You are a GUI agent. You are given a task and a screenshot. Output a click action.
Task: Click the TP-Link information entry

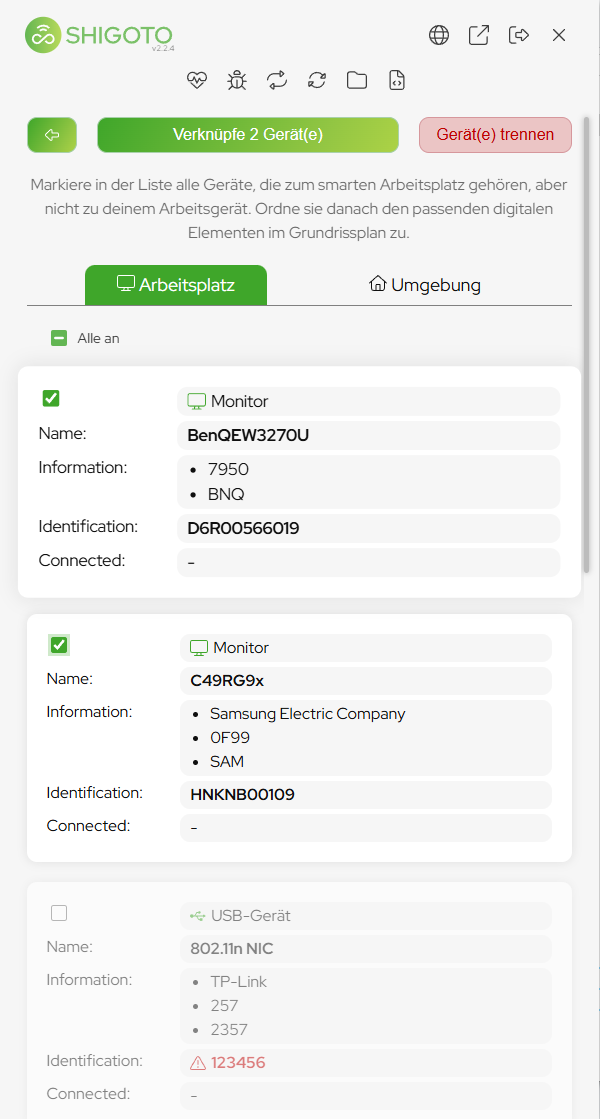[x=238, y=981]
